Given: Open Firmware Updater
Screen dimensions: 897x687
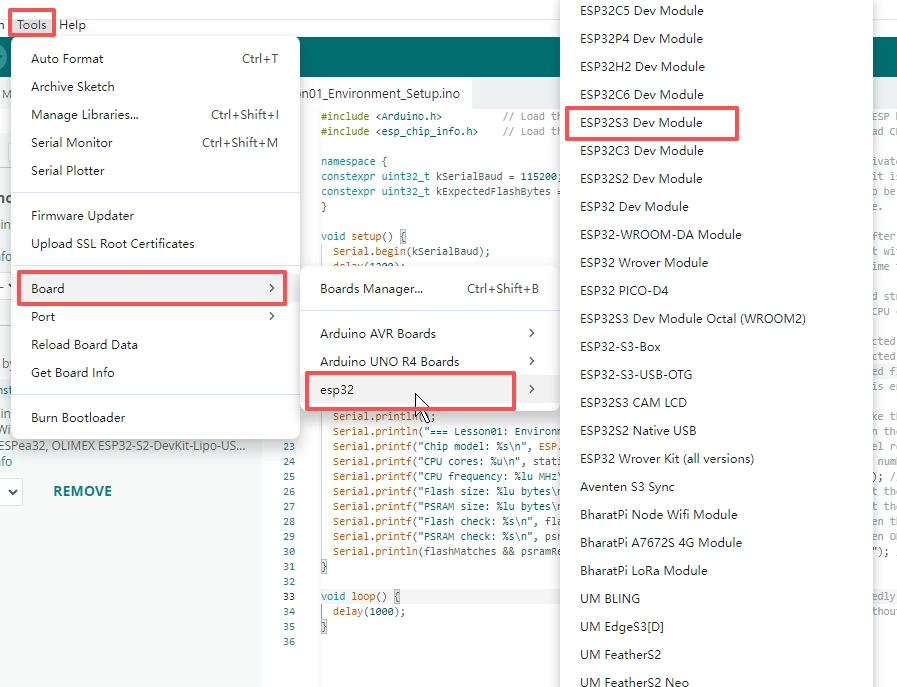Looking at the screenshot, I should point(155,216).
